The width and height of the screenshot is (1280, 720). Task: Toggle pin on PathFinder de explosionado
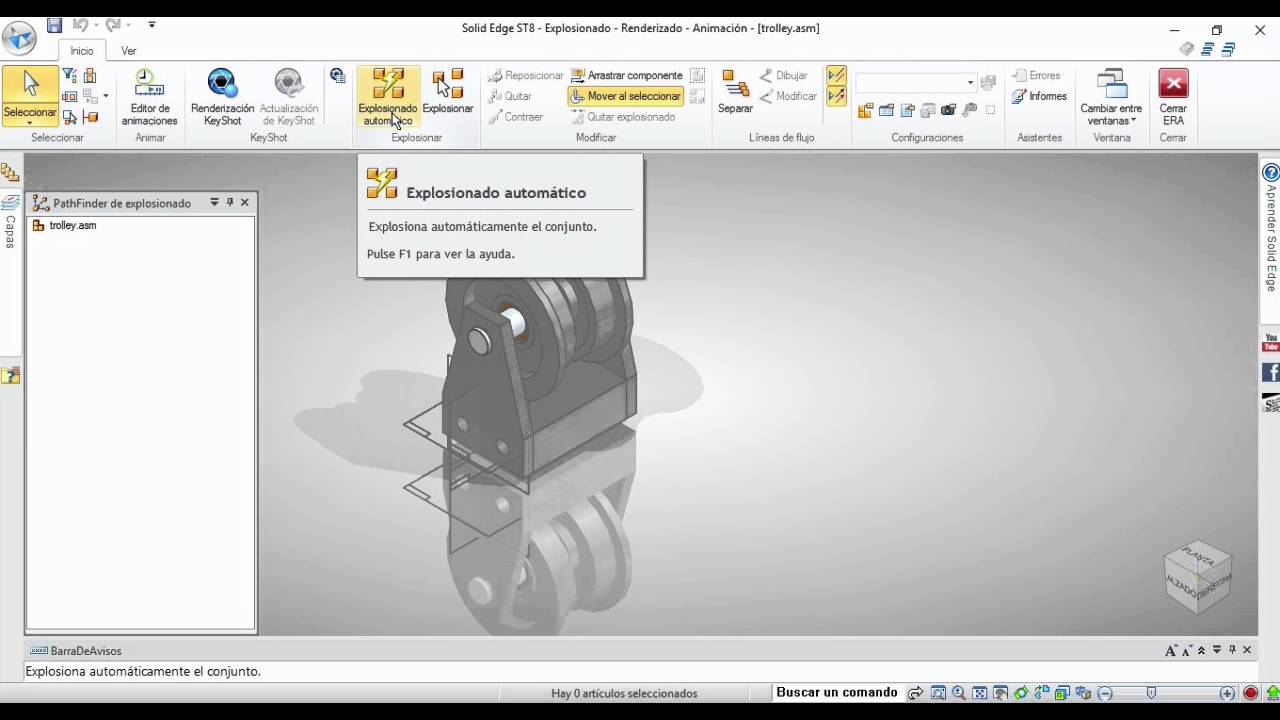click(x=229, y=202)
